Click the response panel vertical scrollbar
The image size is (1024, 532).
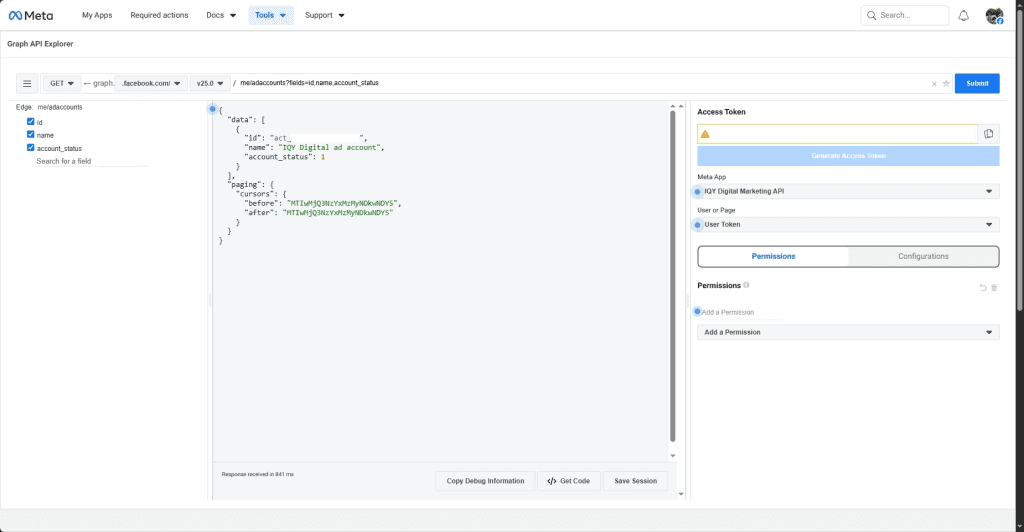673,276
